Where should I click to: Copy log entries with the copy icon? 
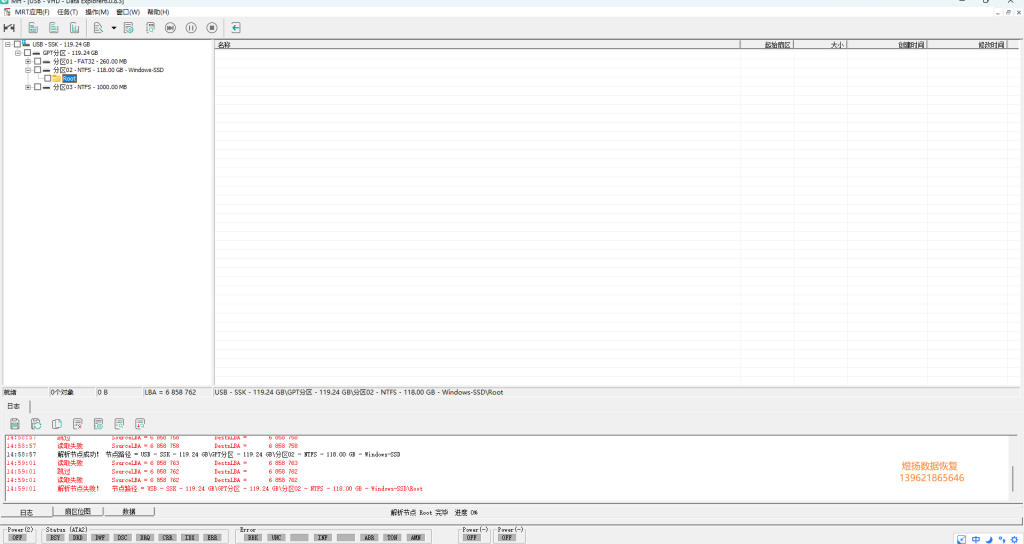[x=57, y=424]
